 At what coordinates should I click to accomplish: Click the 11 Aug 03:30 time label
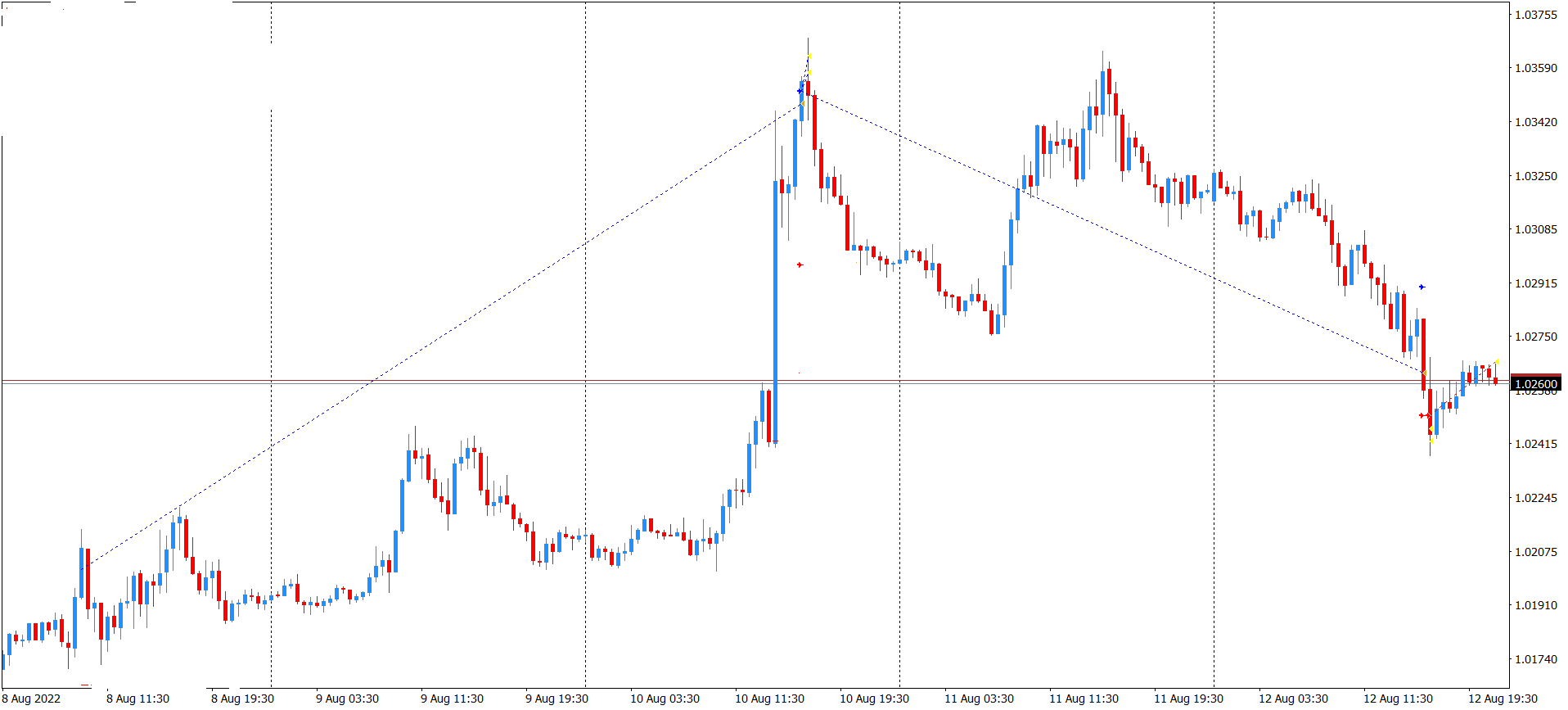pyautogui.click(x=979, y=699)
